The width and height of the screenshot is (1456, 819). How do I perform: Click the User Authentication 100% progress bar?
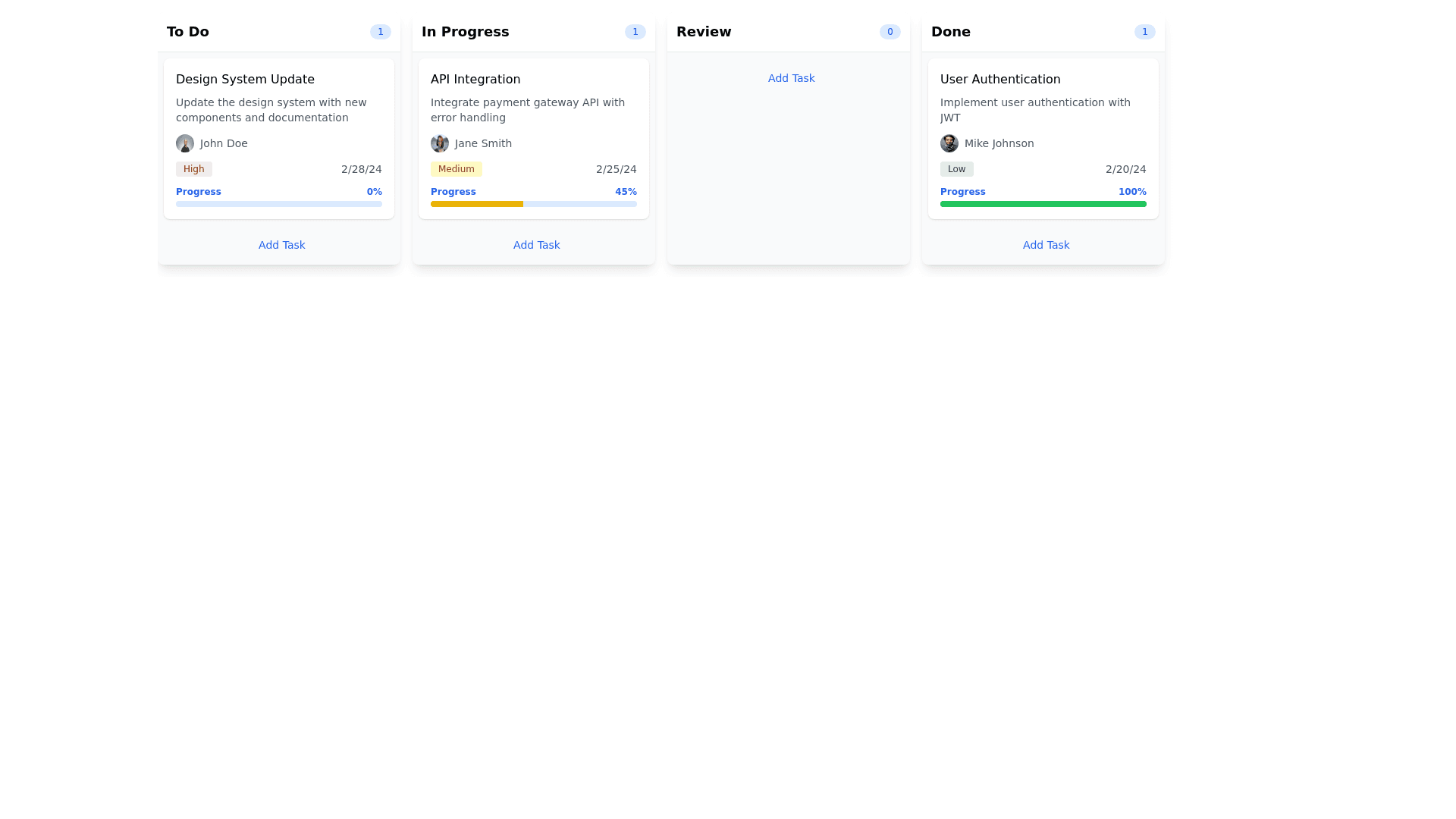[x=1043, y=204]
